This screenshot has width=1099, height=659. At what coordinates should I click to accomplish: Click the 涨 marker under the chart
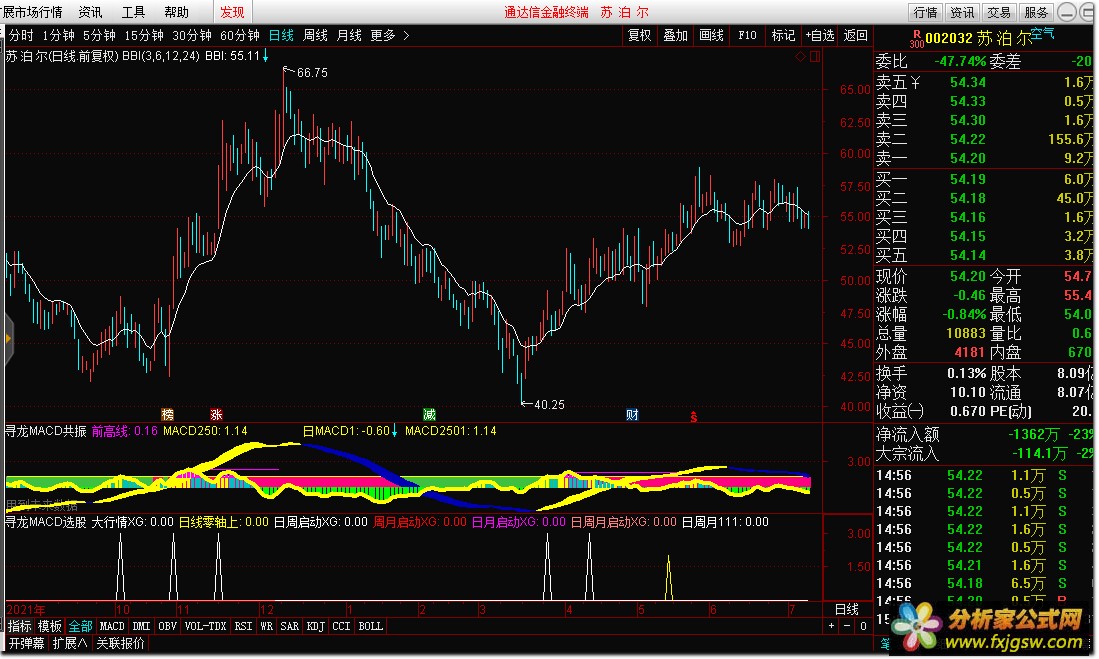(217, 414)
